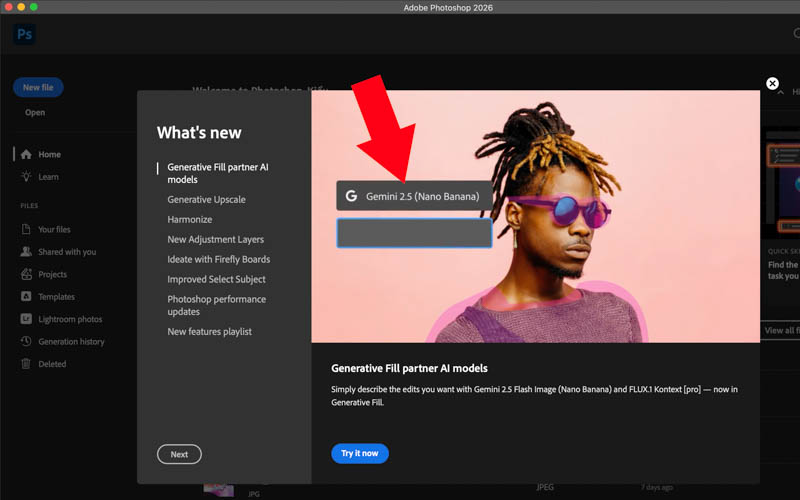Viewport: 800px width, 500px height.
Task: Select Generative Upscale in What's new list
Action: tap(206, 199)
